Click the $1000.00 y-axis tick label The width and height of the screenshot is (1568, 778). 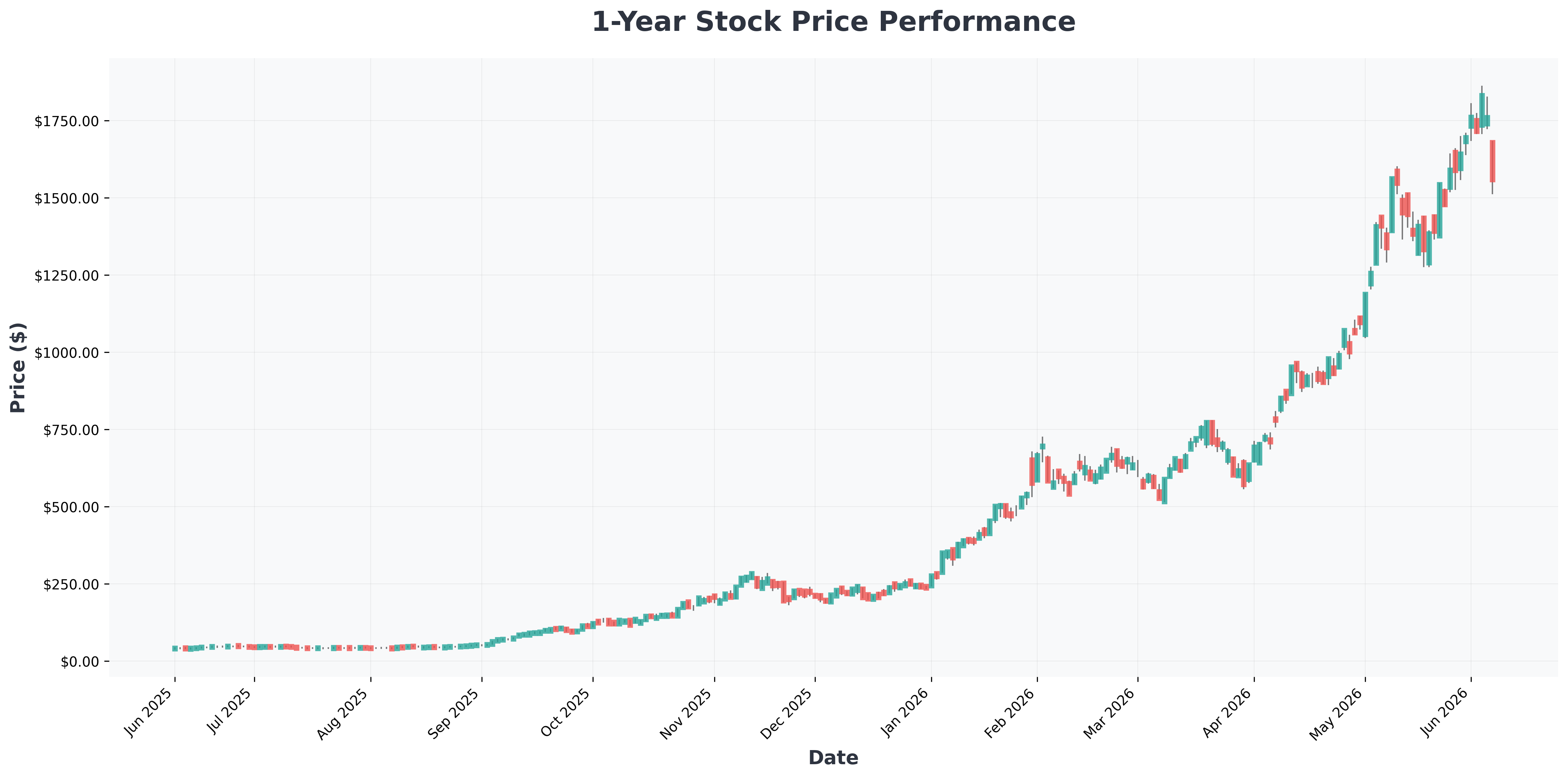pos(66,353)
